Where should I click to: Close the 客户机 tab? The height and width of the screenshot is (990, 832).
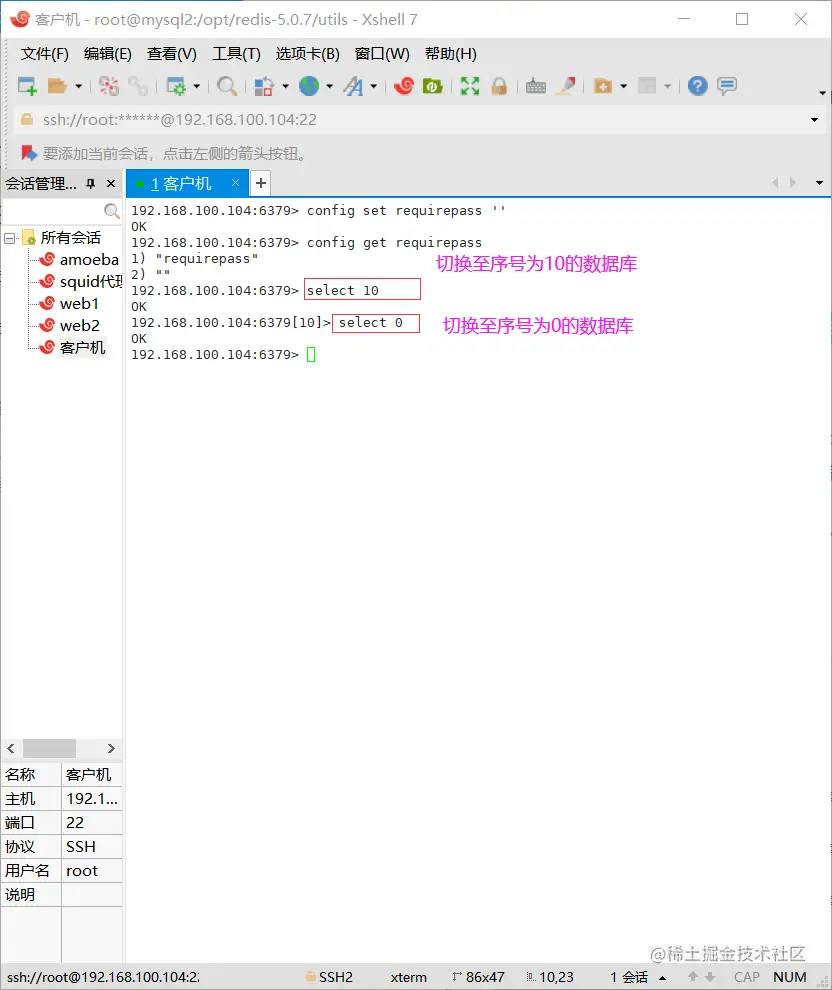235,182
